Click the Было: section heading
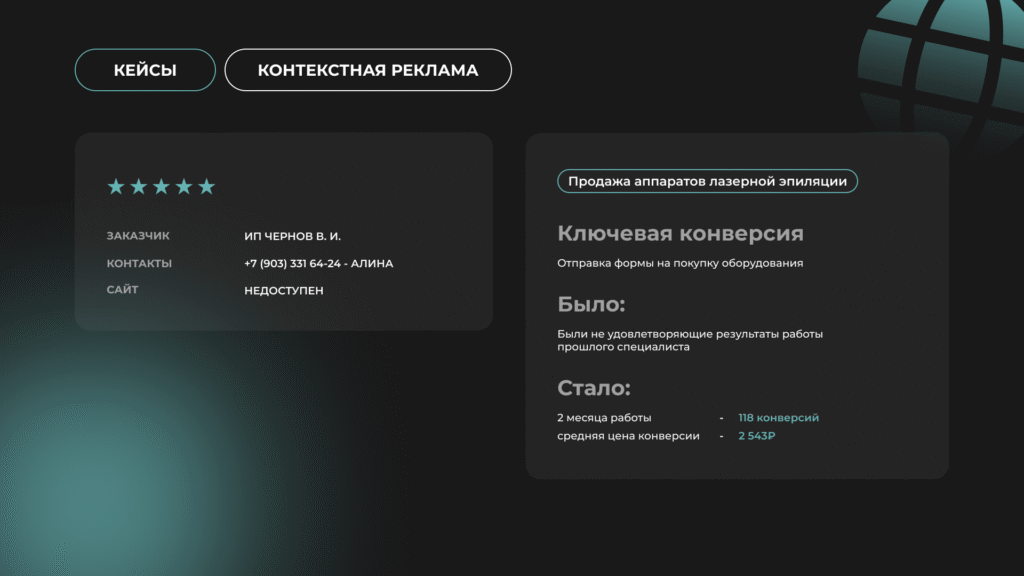Image resolution: width=1024 pixels, height=576 pixels. [590, 305]
